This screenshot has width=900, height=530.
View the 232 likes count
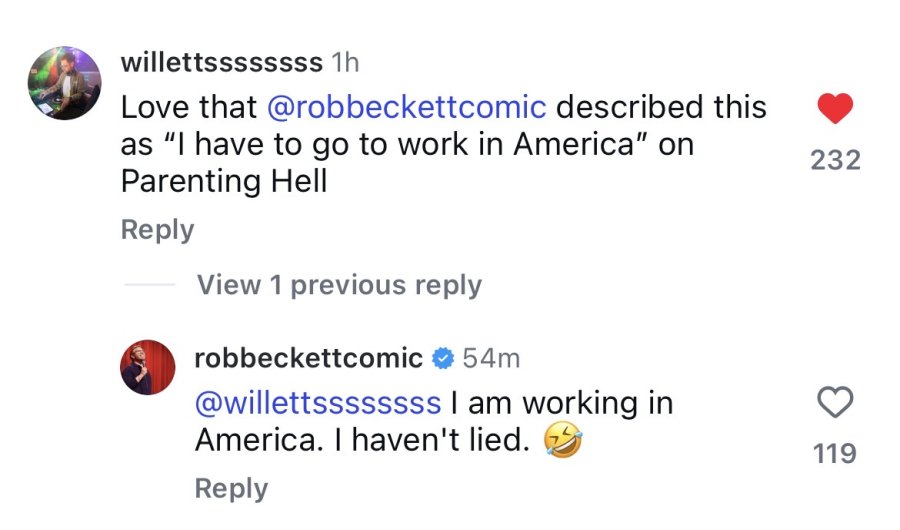pos(835,160)
